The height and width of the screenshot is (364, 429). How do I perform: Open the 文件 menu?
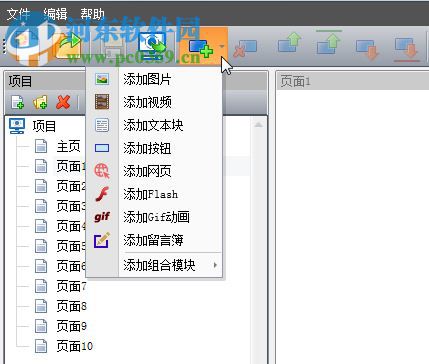[x=19, y=15]
